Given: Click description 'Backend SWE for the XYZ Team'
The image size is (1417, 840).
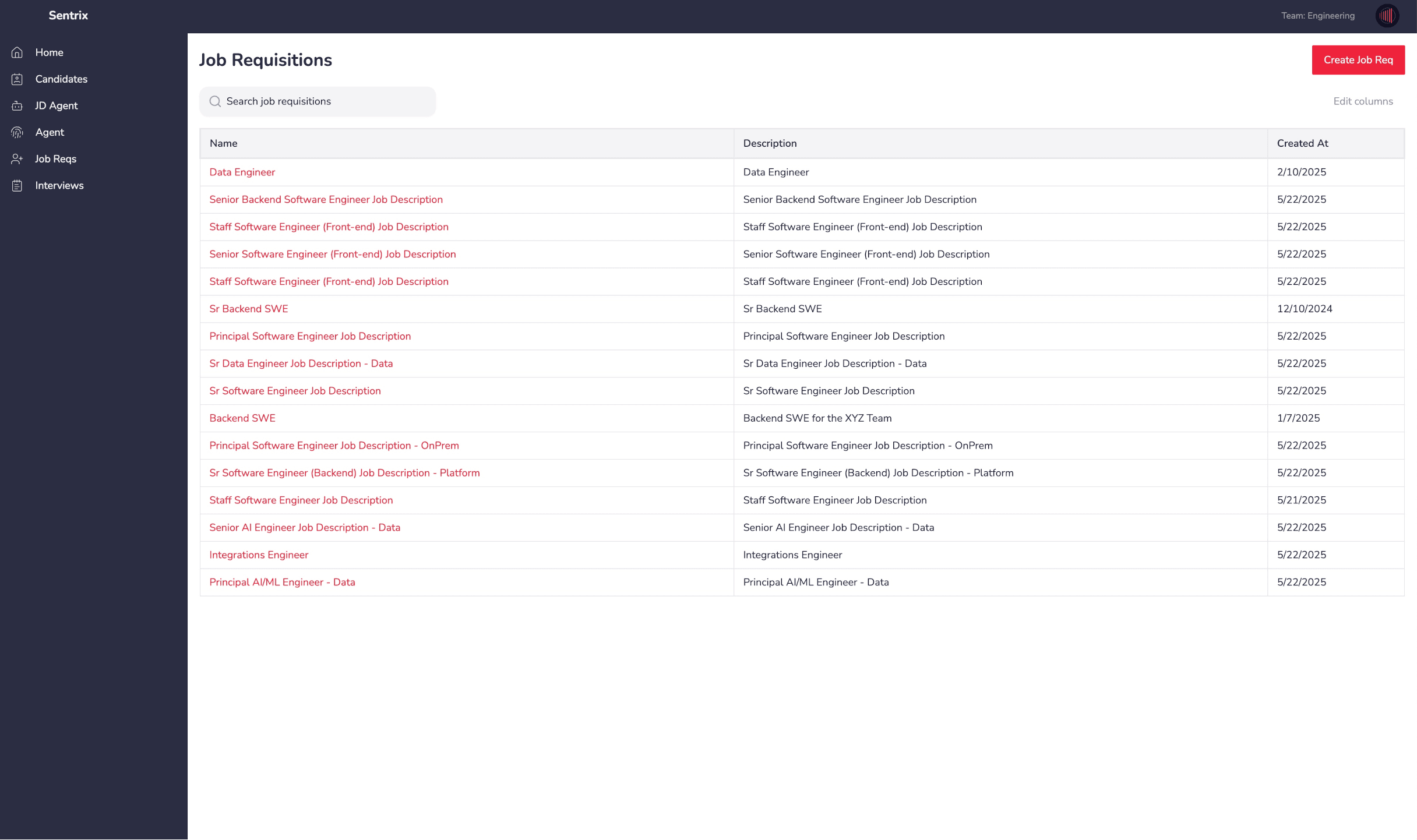Looking at the screenshot, I should (817, 419).
